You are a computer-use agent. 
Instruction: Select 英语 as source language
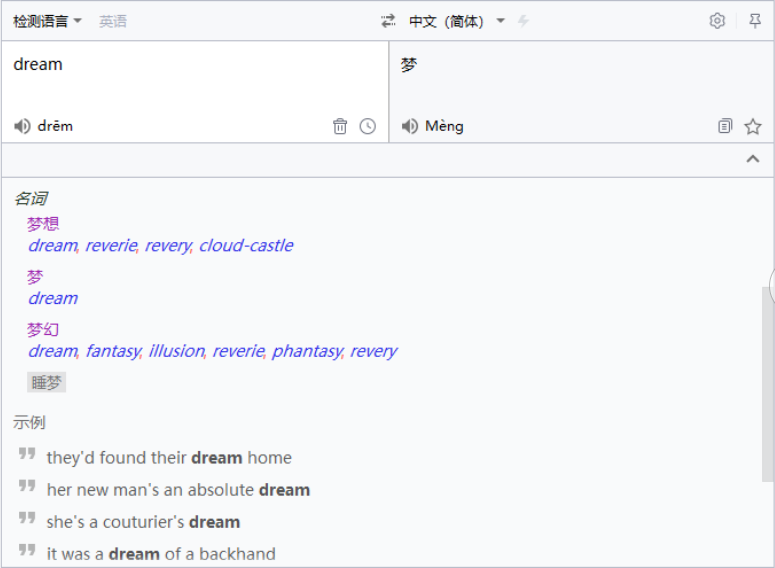tap(113, 21)
